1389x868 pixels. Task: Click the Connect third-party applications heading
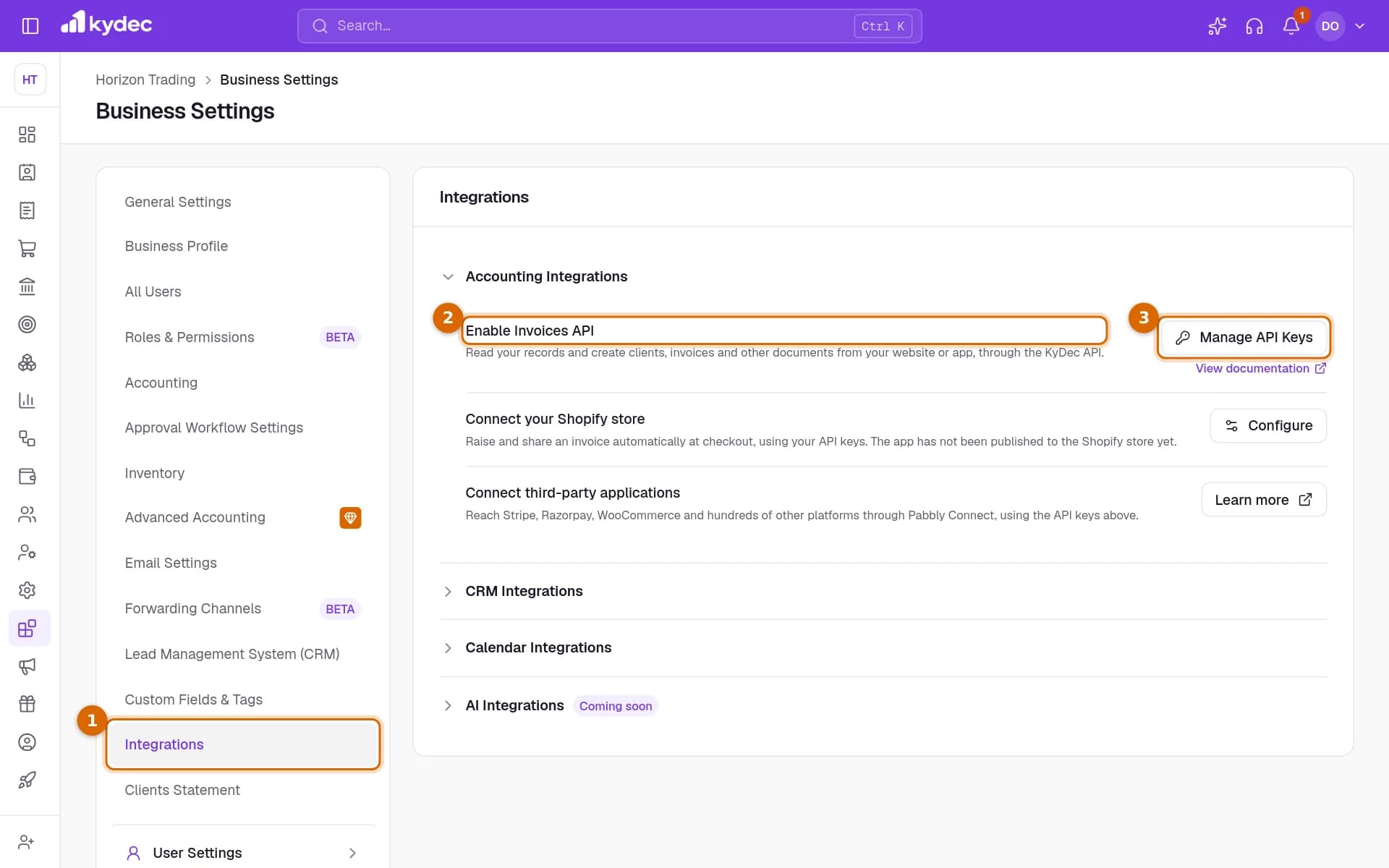click(572, 493)
